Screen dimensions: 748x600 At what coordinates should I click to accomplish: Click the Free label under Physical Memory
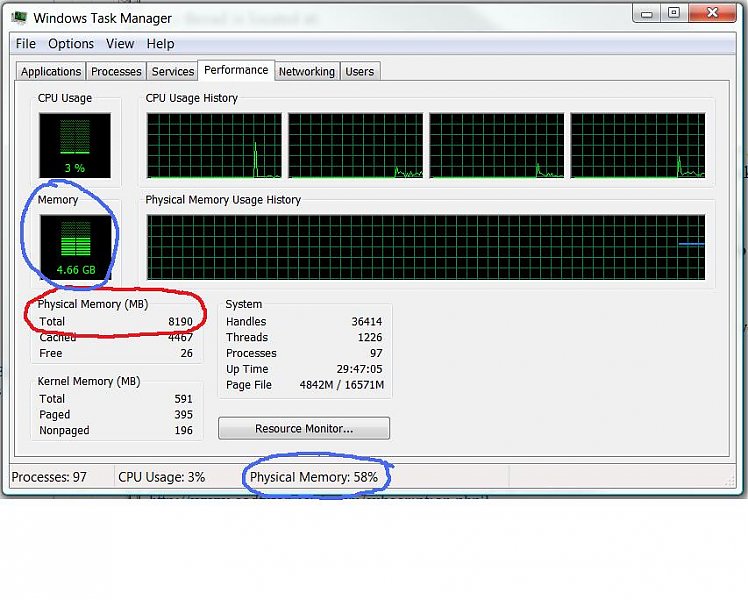(x=51, y=353)
